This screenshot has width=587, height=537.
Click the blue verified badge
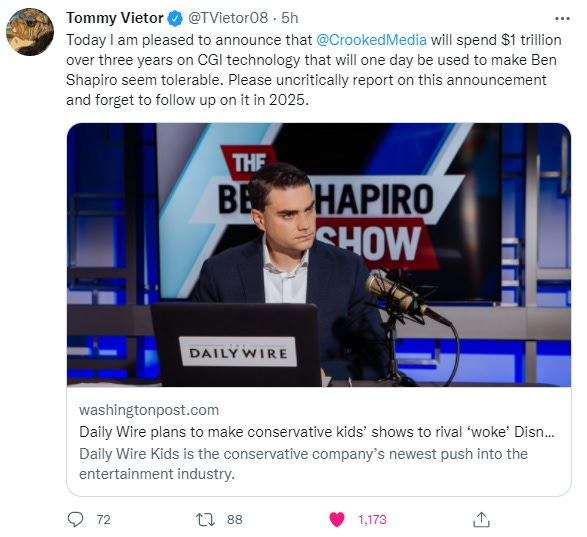[x=174, y=18]
